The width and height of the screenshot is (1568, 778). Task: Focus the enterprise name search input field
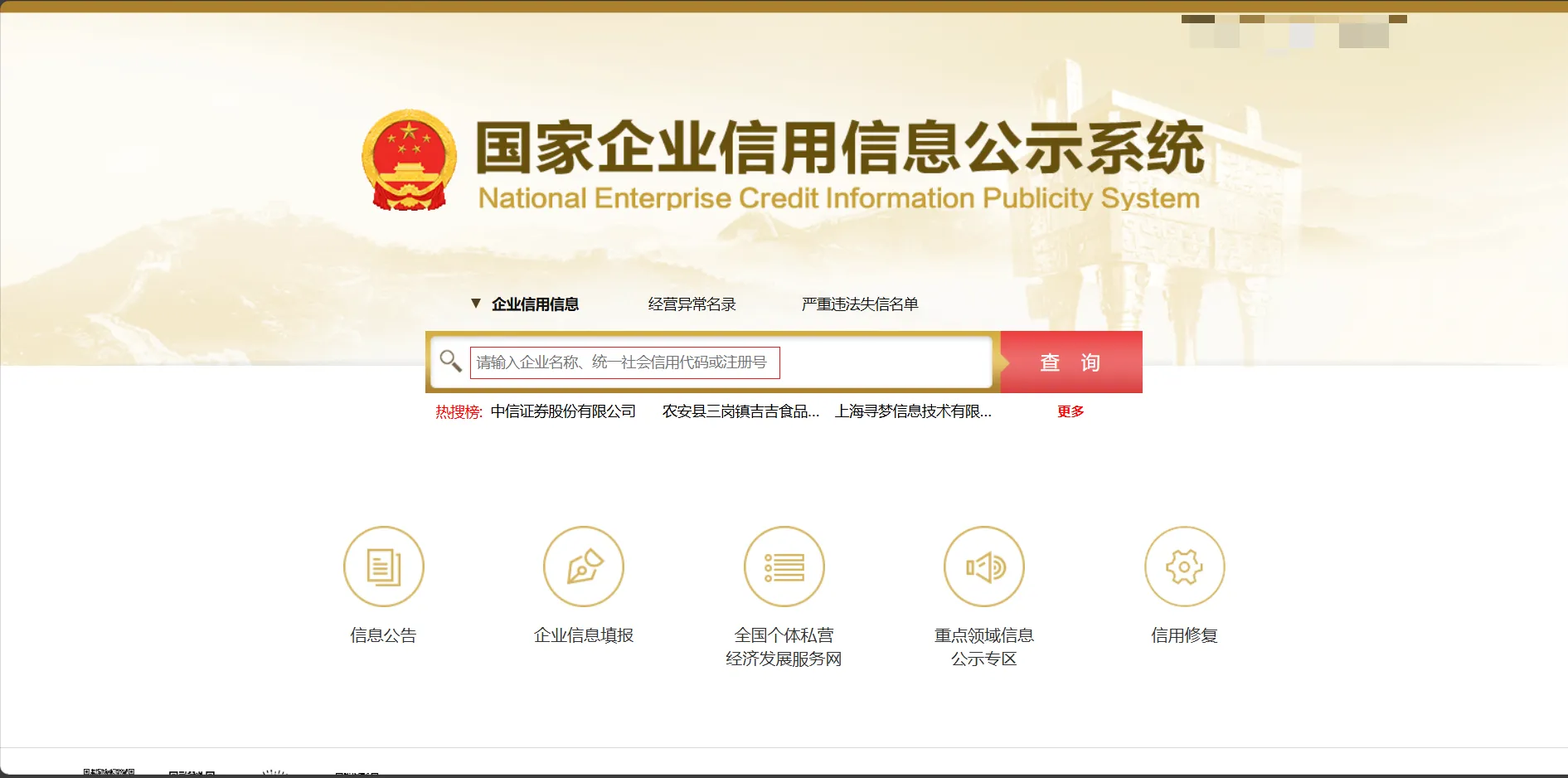(713, 362)
